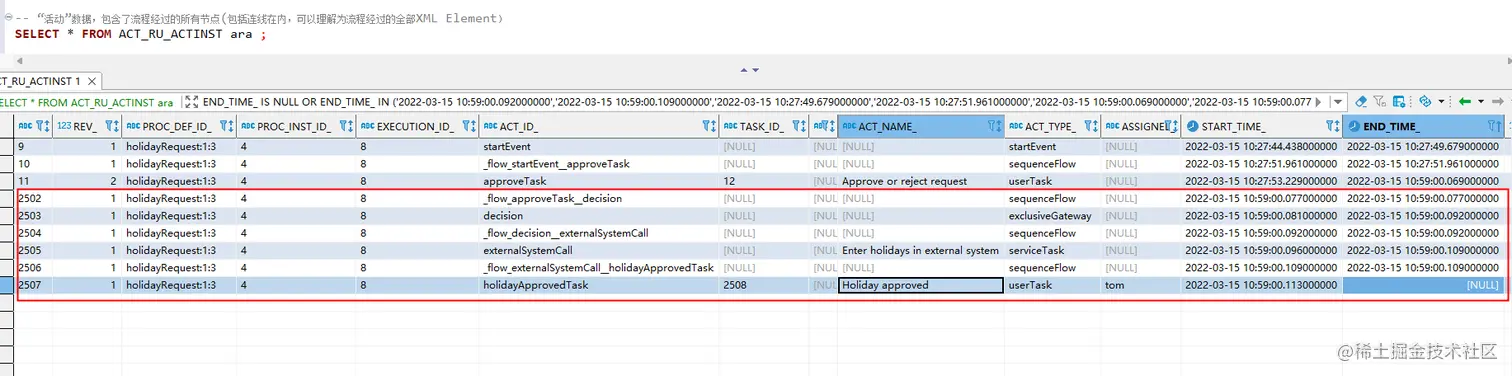The height and width of the screenshot is (376, 1512).
Task: Select cell Enter holidays in external system
Action: [x=921, y=250]
